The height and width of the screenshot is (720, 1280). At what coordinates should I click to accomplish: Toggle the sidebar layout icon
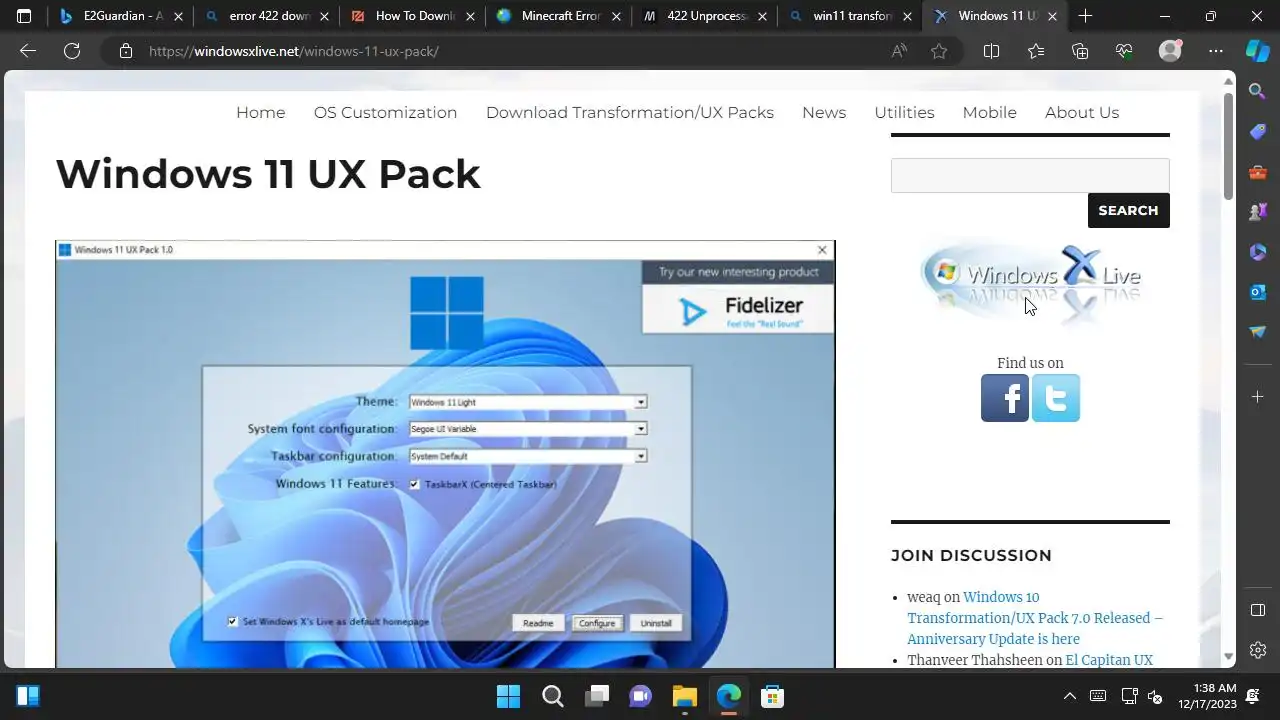(1258, 610)
